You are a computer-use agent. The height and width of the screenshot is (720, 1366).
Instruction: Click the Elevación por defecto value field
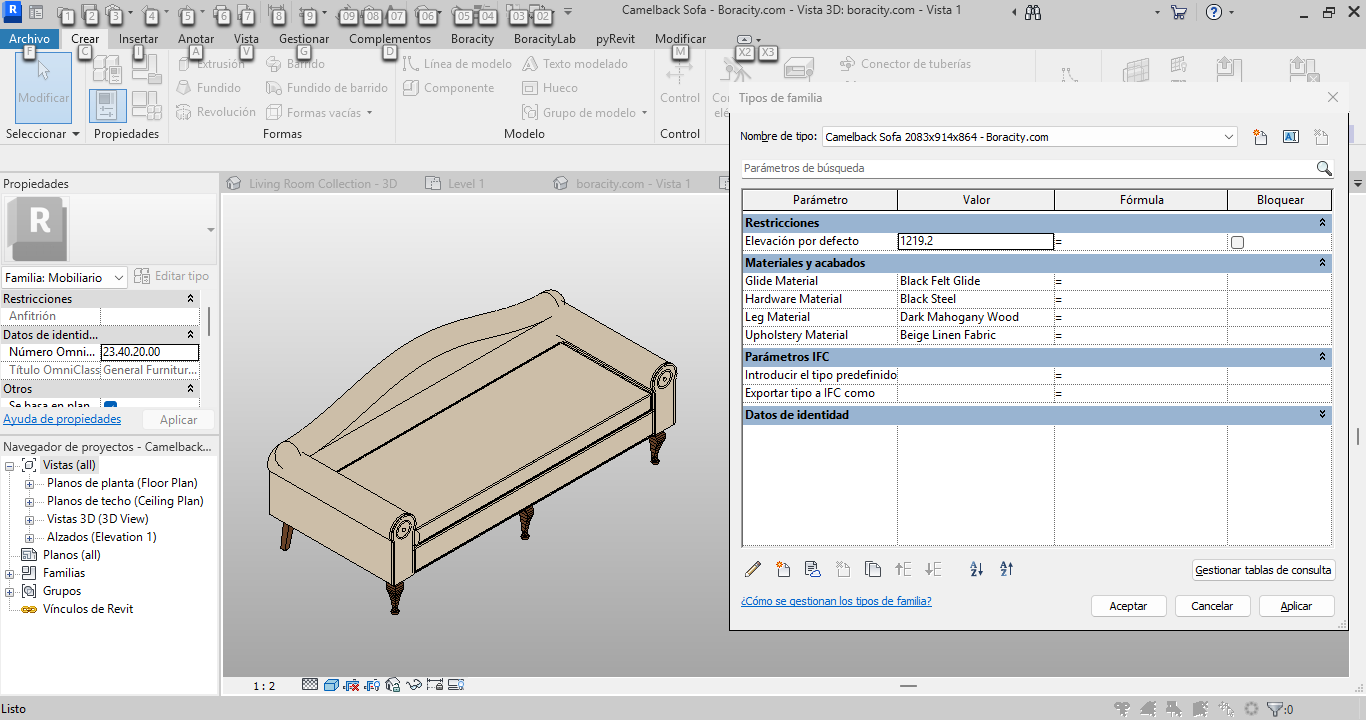[976, 241]
